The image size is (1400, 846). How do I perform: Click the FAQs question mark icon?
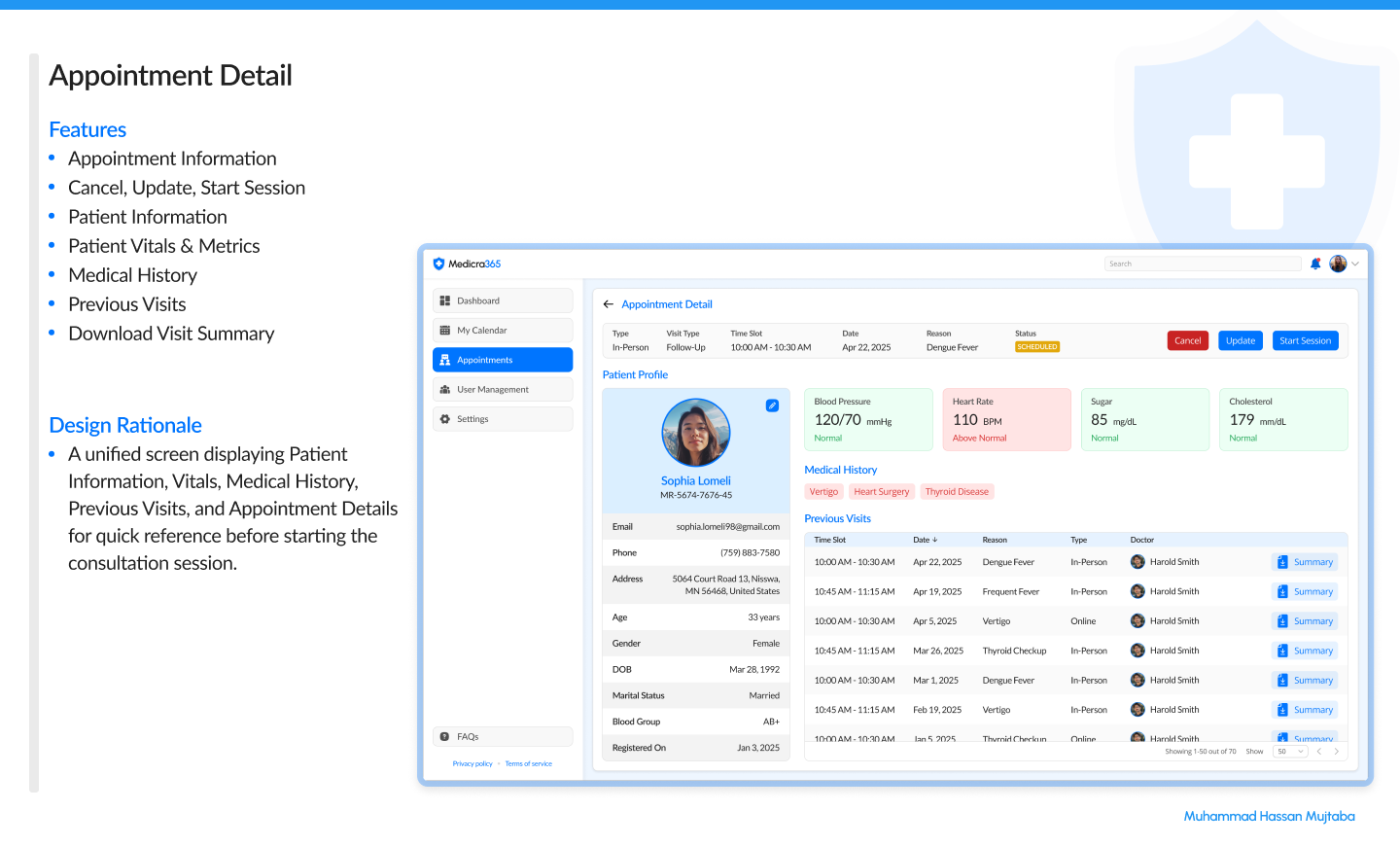point(444,735)
